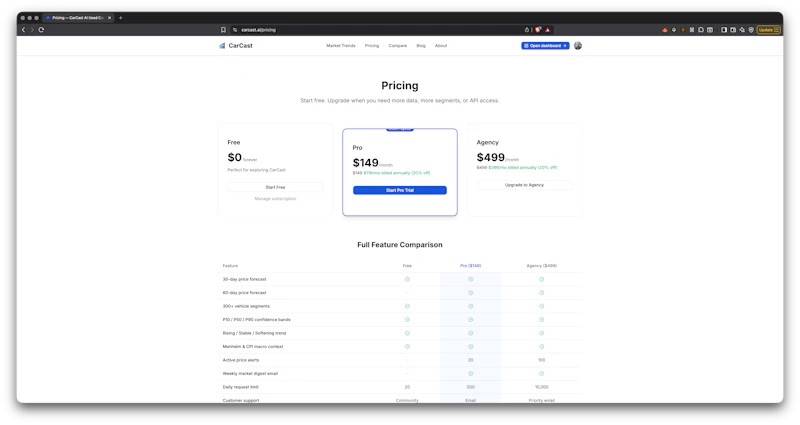The height and width of the screenshot is (425, 800).
Task: Visit the About nav page
Action: point(441,46)
